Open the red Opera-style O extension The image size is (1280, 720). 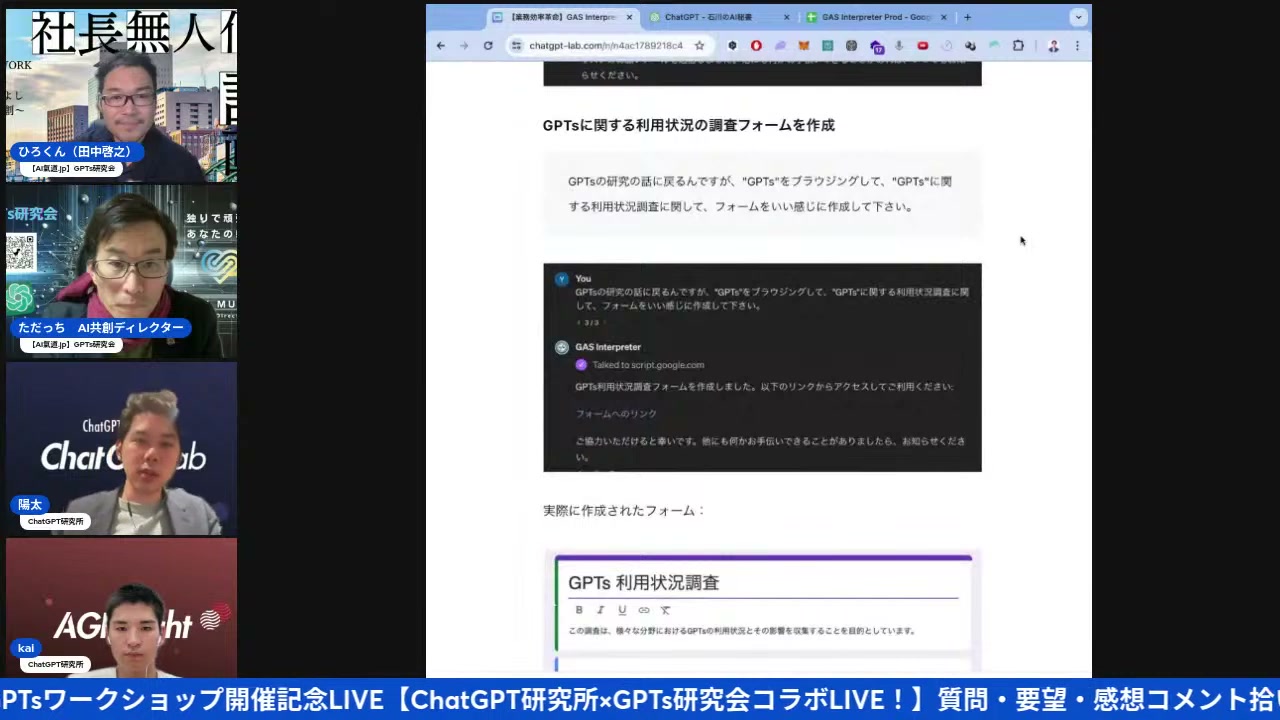click(x=756, y=46)
